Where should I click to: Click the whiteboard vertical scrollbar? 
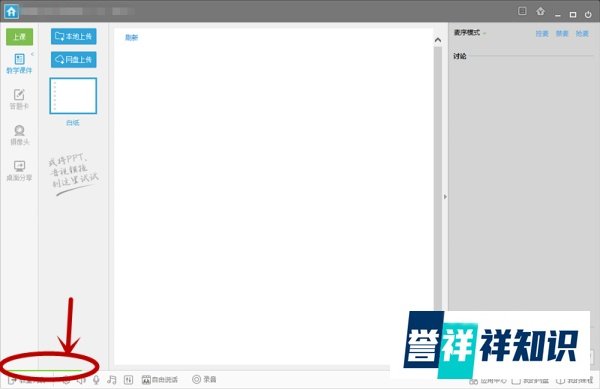click(438, 178)
